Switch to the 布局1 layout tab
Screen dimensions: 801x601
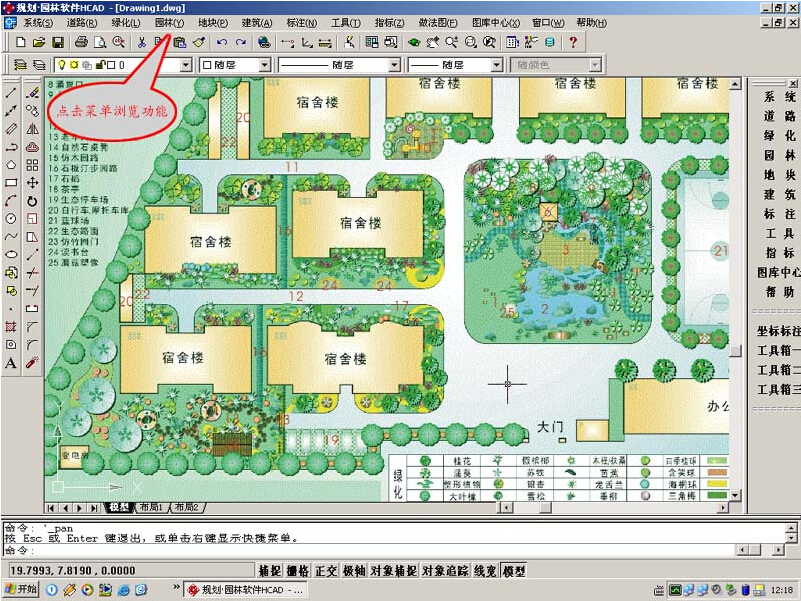(x=151, y=507)
